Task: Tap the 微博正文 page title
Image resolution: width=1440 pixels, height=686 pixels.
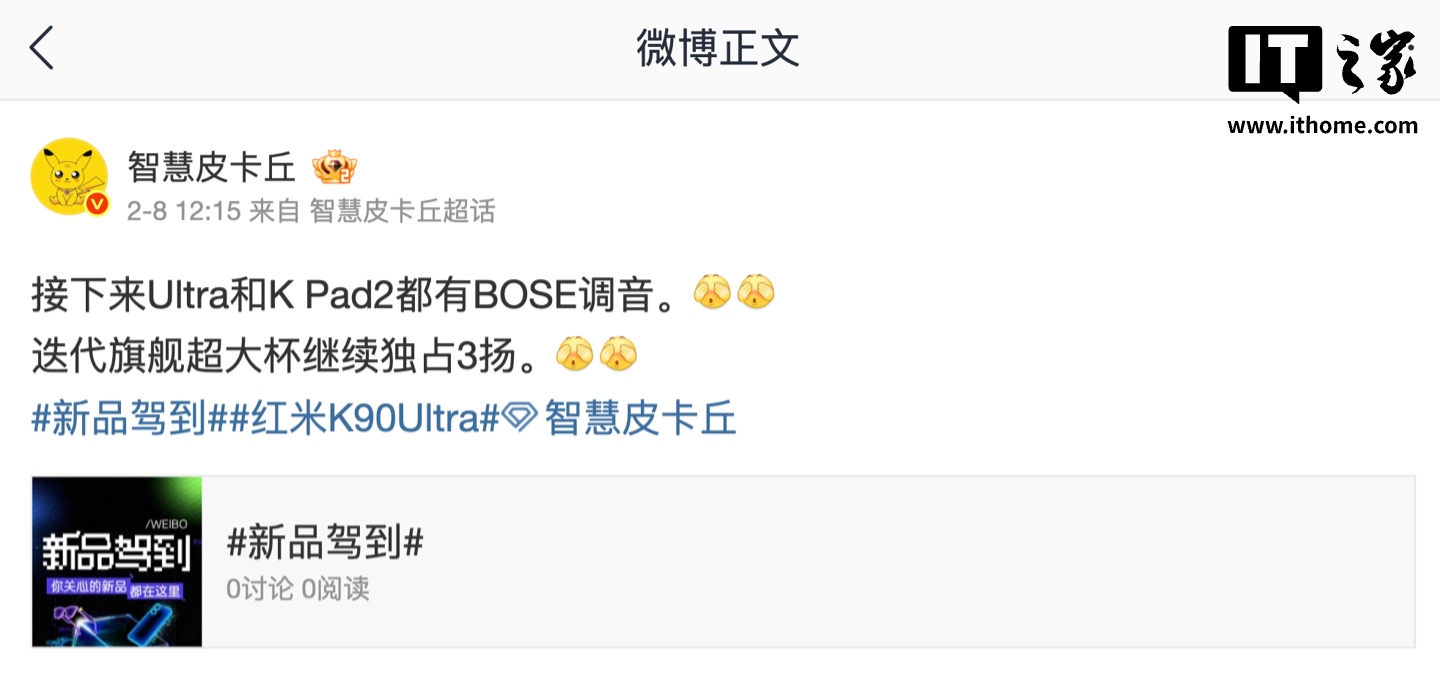Action: (x=719, y=48)
